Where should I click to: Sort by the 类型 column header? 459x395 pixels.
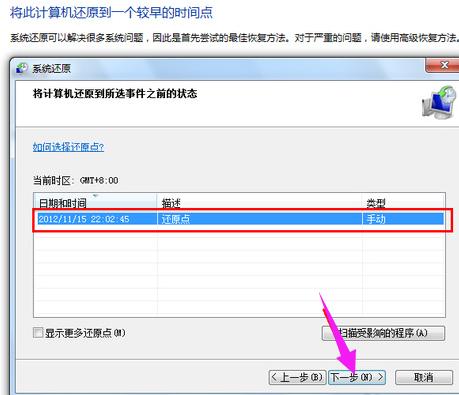(x=403, y=202)
